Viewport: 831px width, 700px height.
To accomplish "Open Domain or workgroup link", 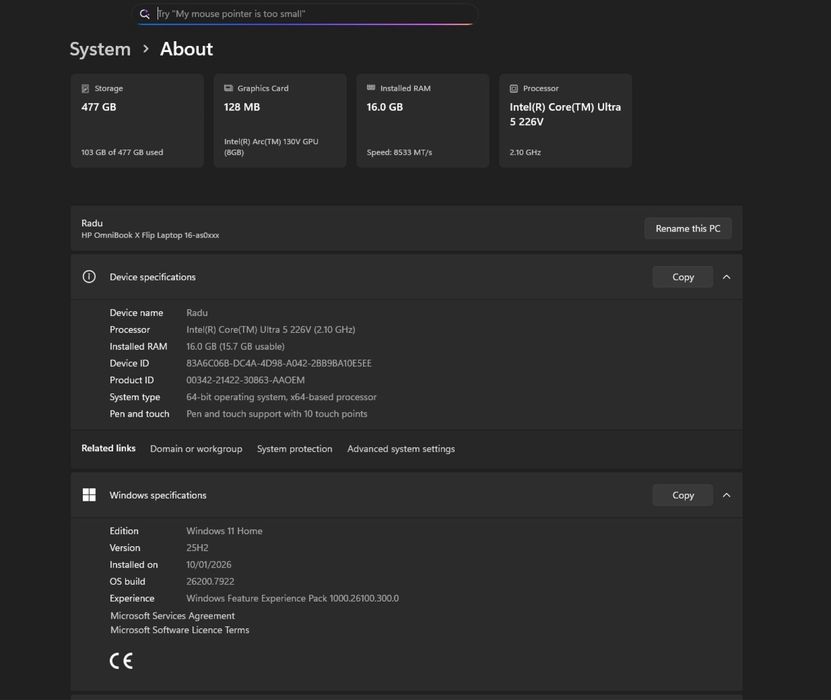I will [196, 449].
